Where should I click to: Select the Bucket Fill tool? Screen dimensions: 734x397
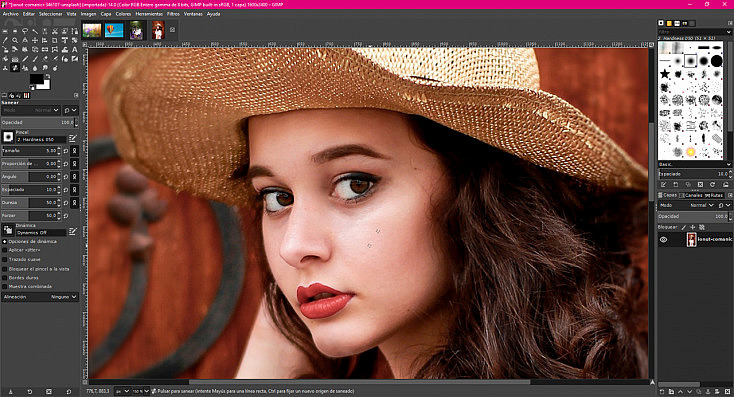(x=5, y=59)
